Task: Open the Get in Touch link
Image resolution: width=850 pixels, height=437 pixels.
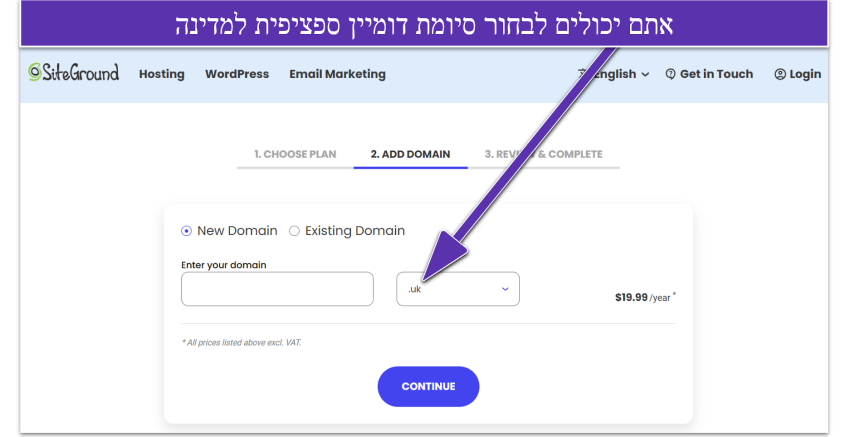Action: (x=709, y=74)
